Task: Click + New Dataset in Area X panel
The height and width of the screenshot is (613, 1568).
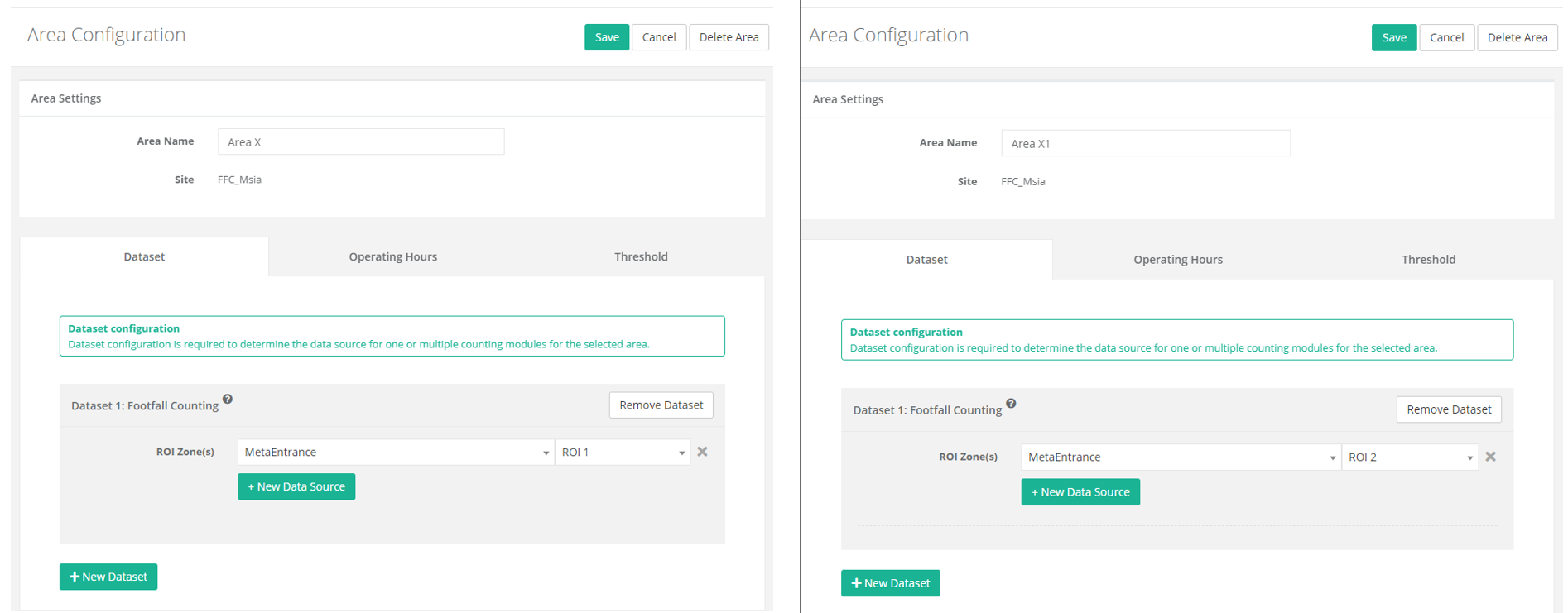Action: (x=108, y=577)
